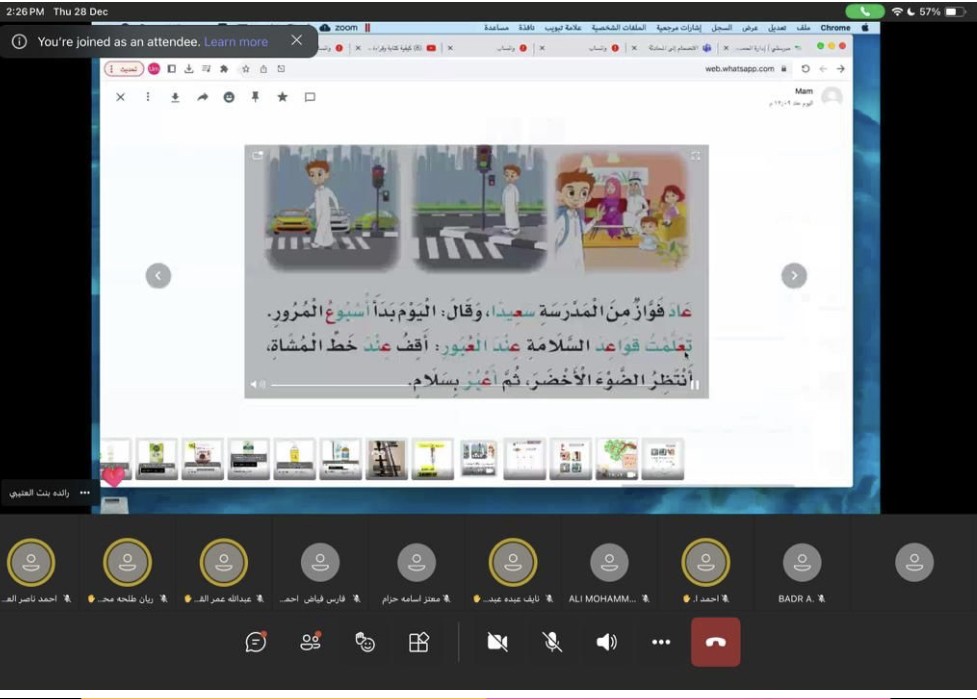Image resolution: width=977 pixels, height=699 pixels.
Task: Toggle the camera on or off
Action: click(497, 643)
